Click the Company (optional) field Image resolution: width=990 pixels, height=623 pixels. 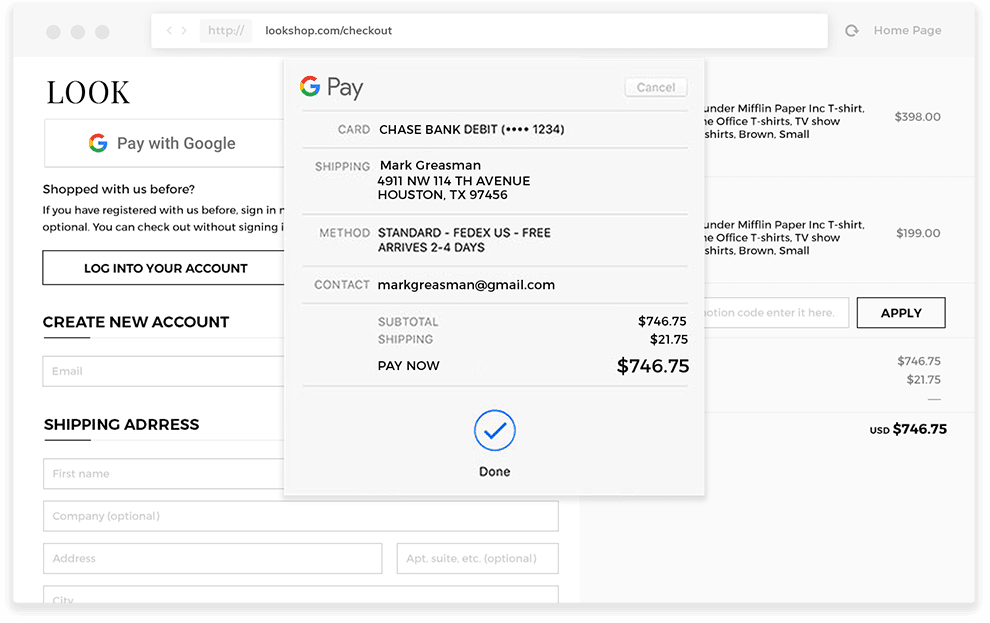coord(300,516)
